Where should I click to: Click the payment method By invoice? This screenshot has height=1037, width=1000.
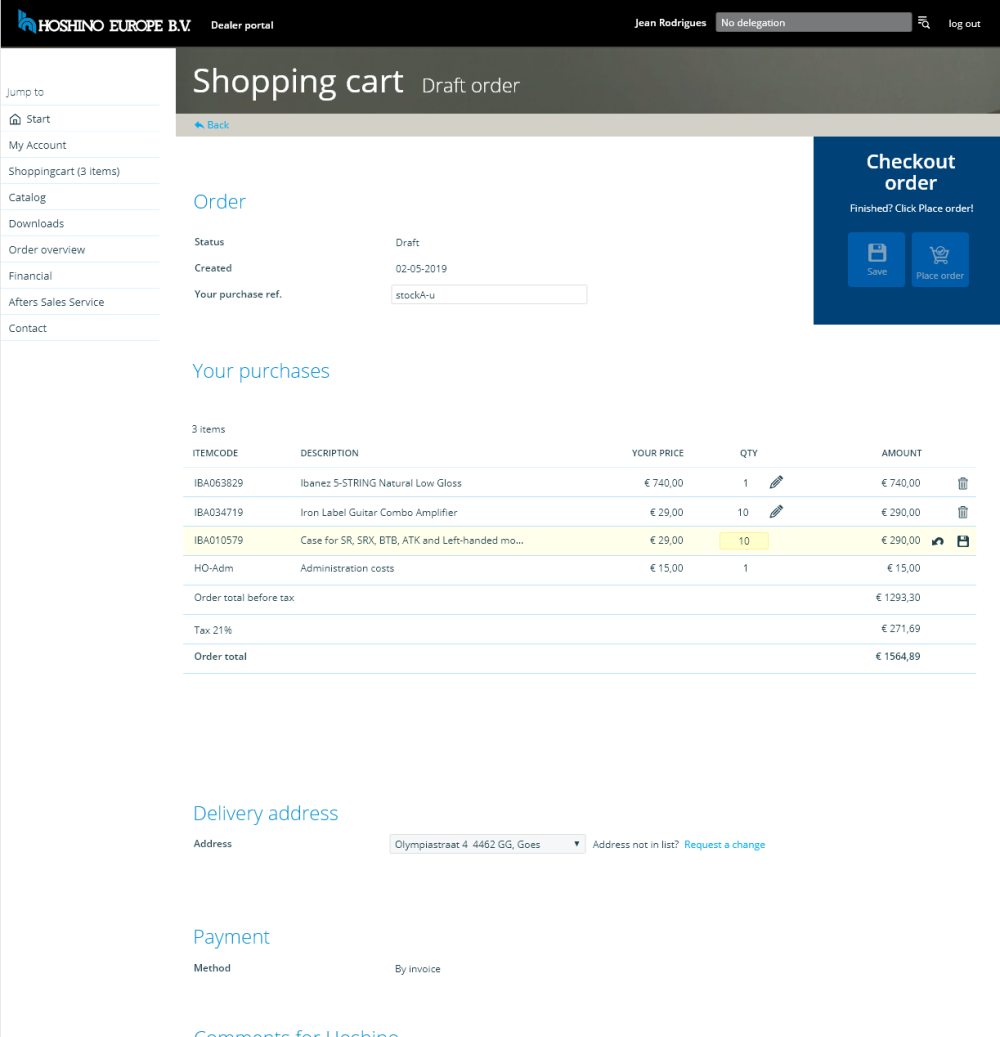tap(417, 969)
